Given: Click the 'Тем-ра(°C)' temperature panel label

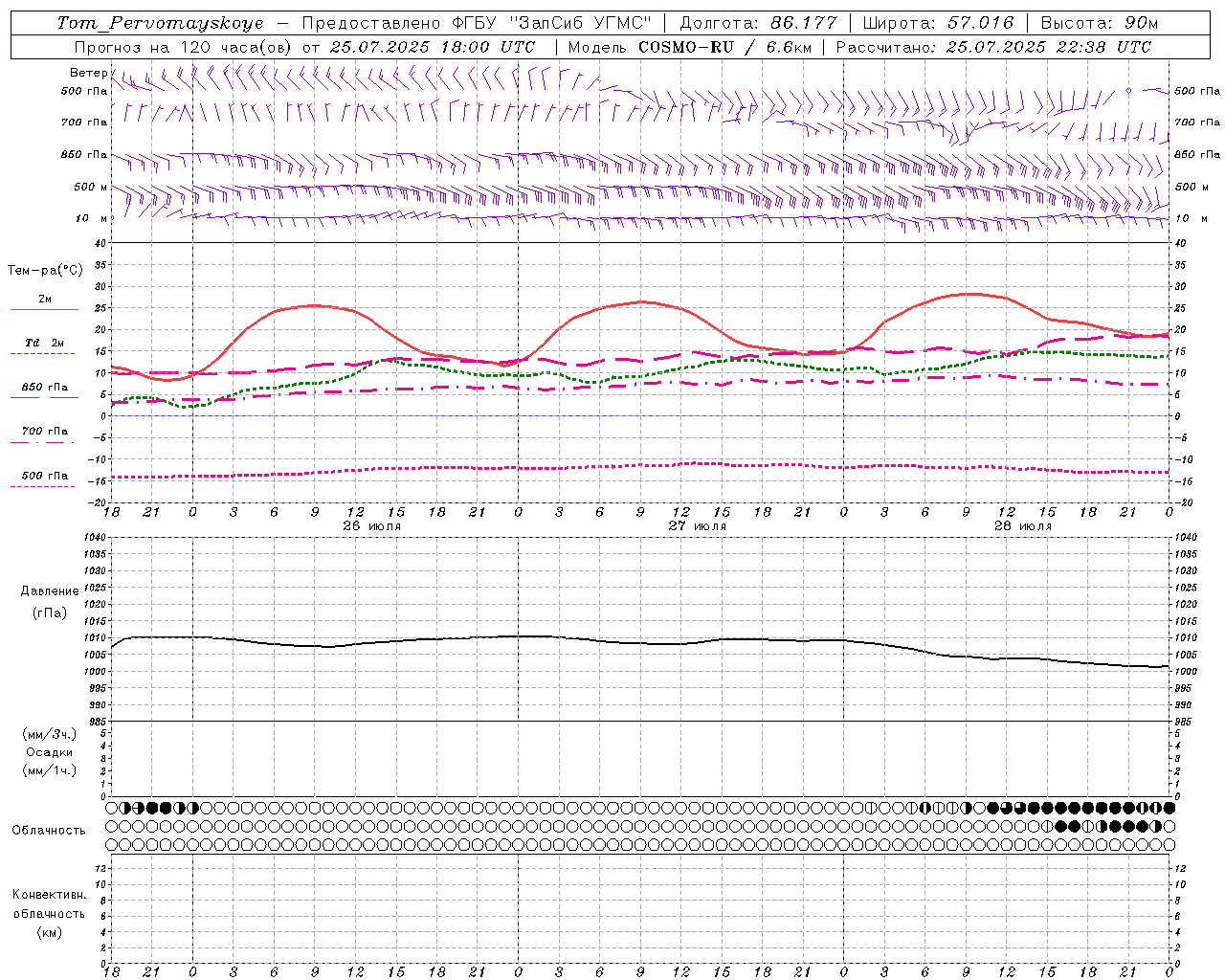Looking at the screenshot, I should pos(45,271).
